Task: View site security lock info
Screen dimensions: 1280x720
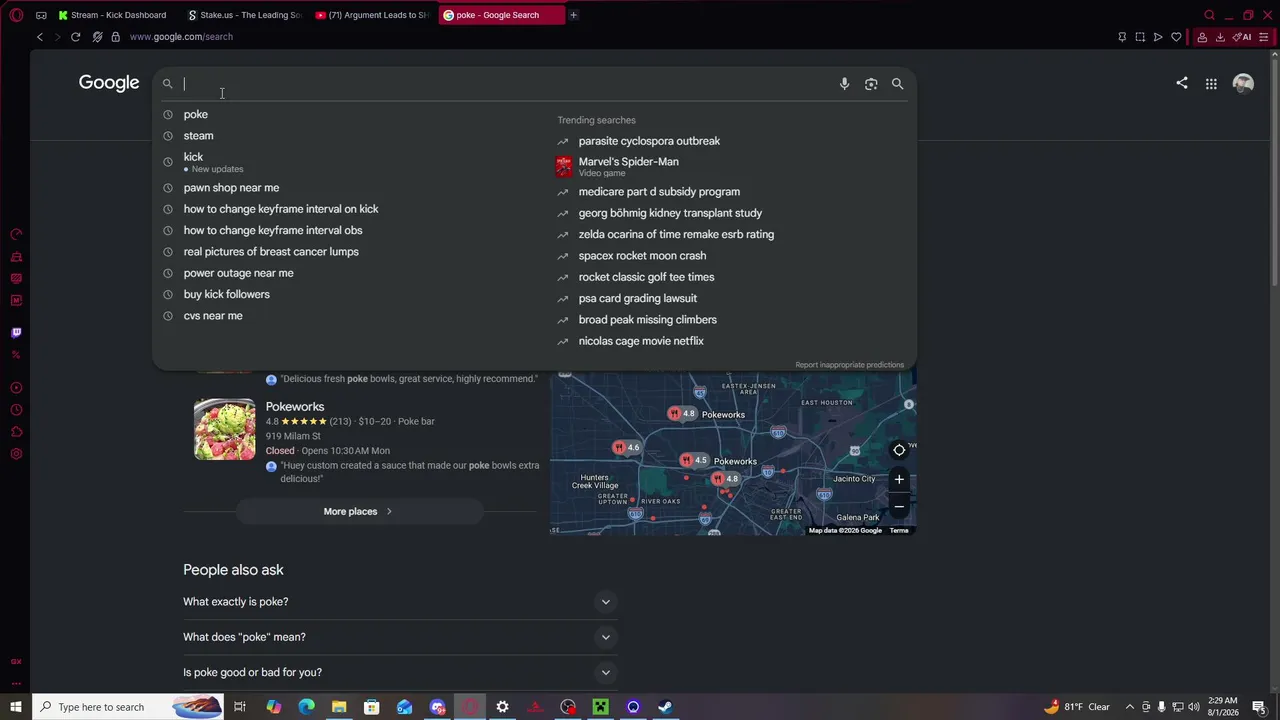Action: point(116,37)
